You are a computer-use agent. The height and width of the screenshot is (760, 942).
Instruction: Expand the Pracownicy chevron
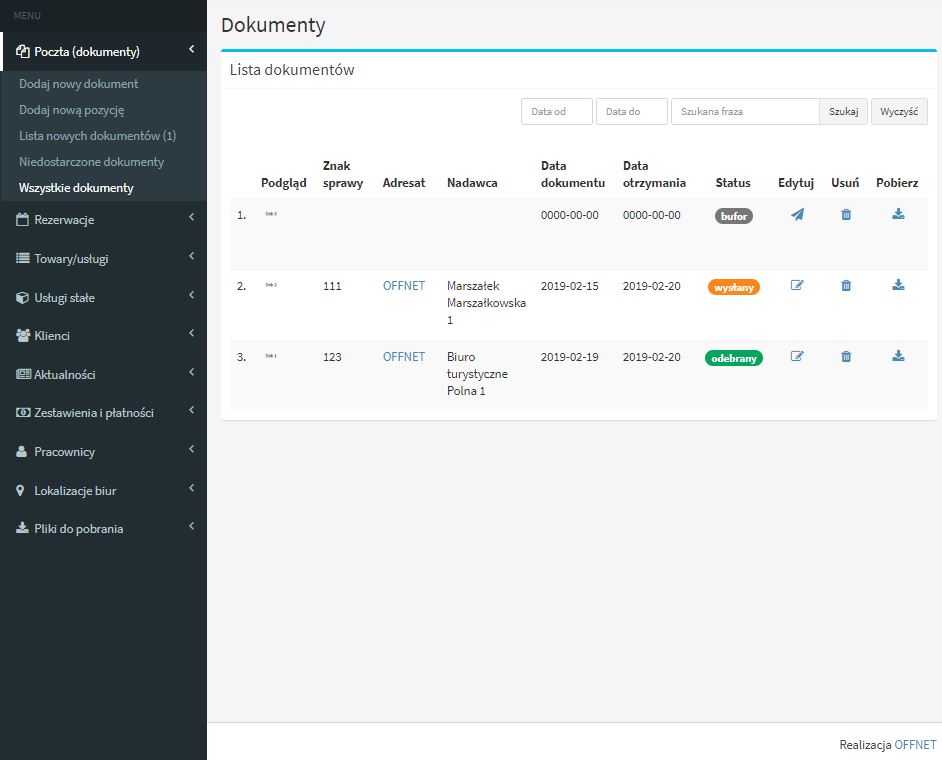[x=192, y=449]
